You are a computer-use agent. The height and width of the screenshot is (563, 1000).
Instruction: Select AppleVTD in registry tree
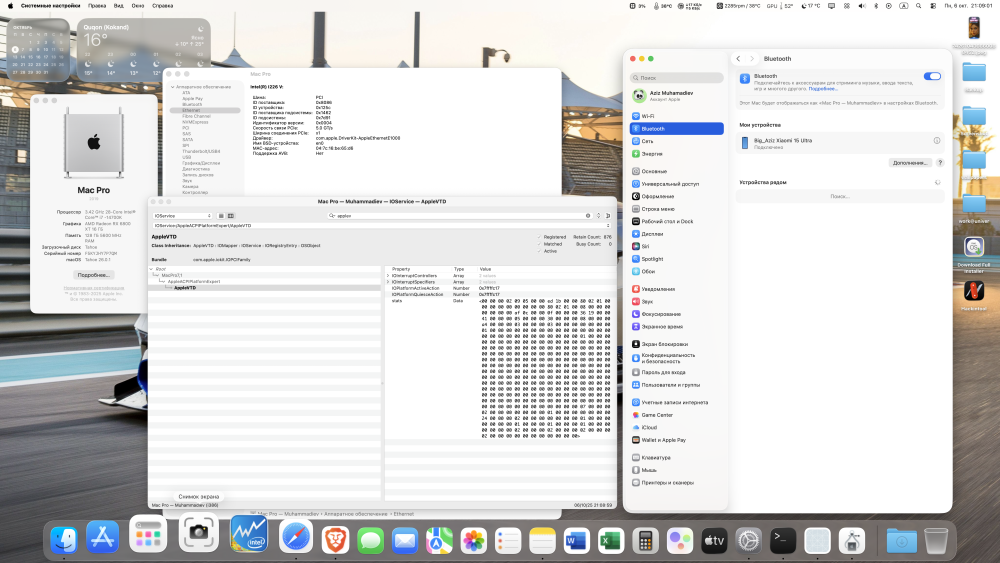click(x=185, y=288)
